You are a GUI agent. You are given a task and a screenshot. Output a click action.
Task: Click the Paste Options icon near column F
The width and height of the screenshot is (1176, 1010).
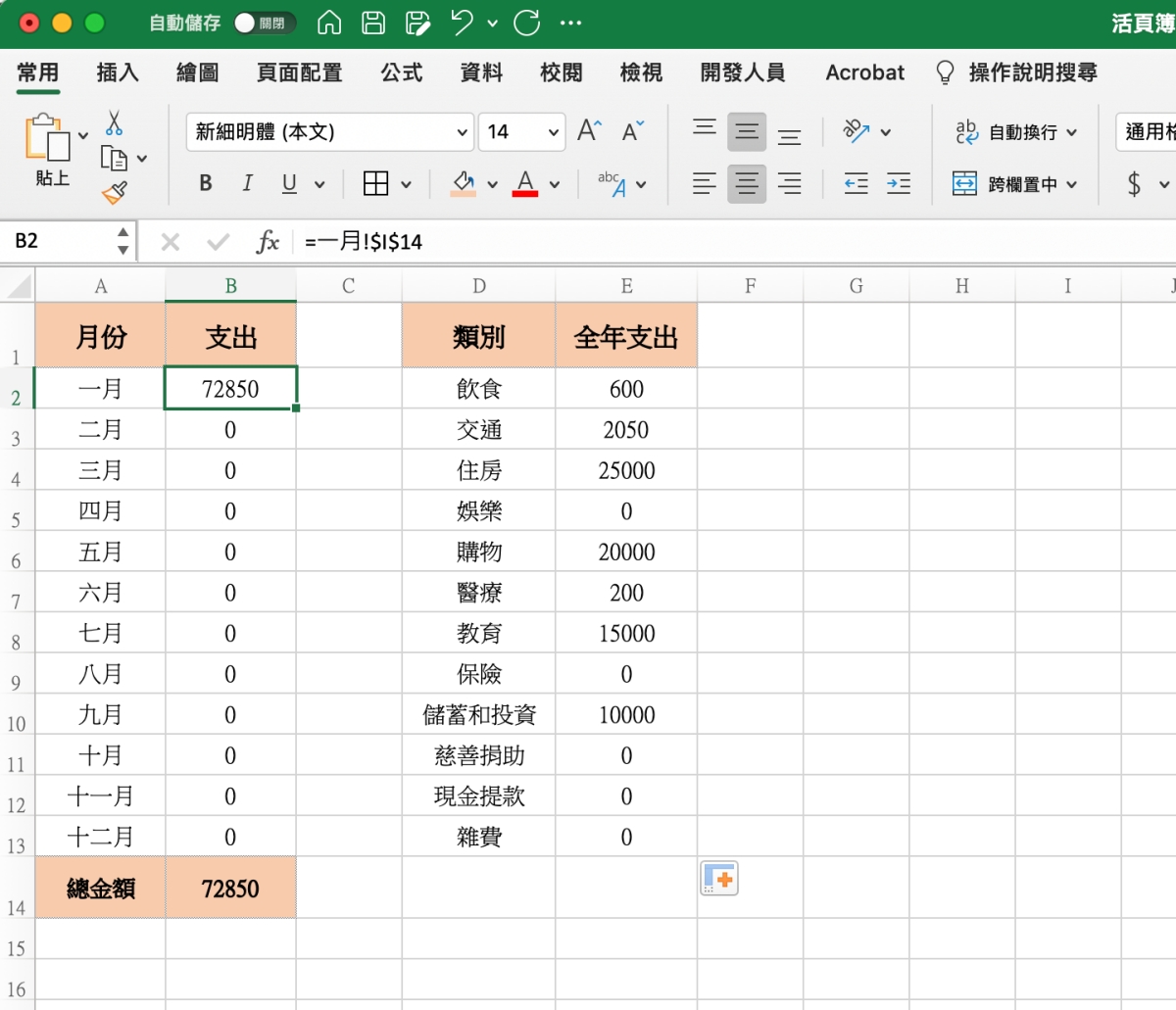(x=718, y=879)
